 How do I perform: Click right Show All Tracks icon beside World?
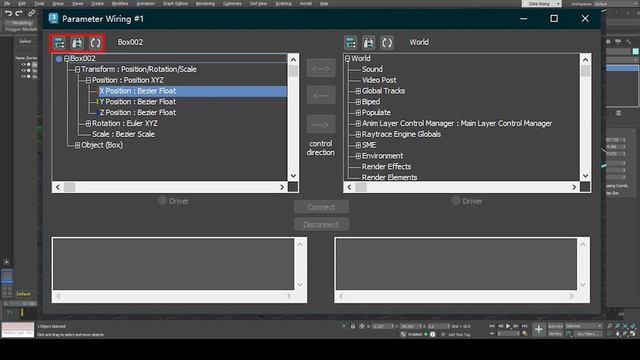pos(351,42)
